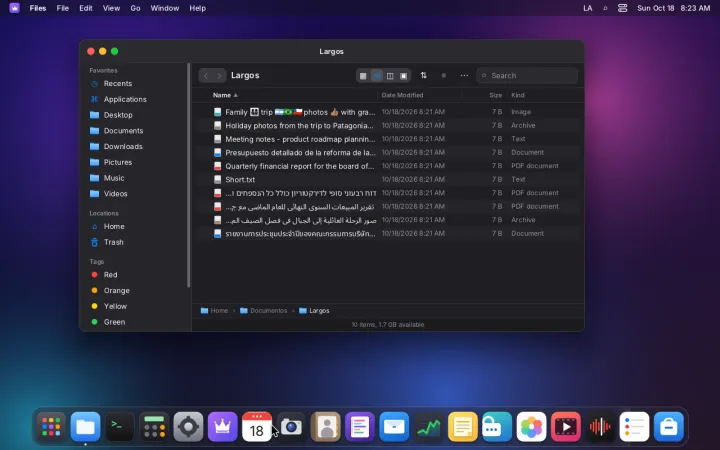Click Largos in the path bar
The height and width of the screenshot is (450, 720).
point(314,310)
